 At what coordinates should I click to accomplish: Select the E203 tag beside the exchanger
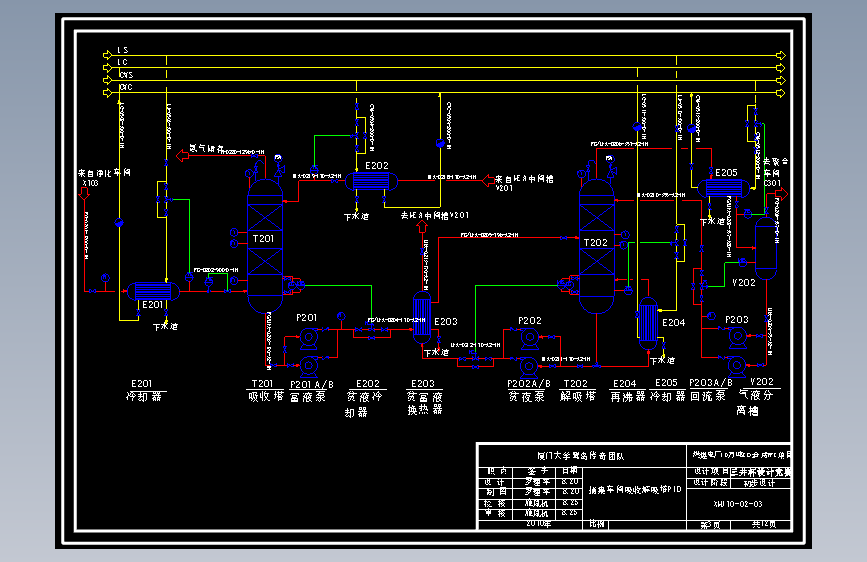(x=446, y=321)
